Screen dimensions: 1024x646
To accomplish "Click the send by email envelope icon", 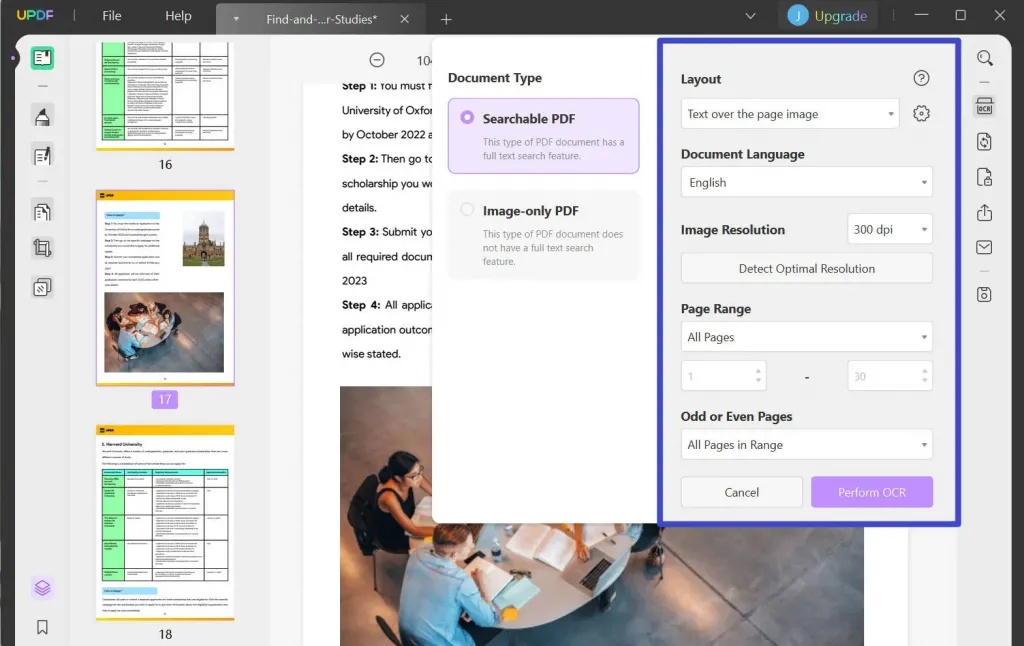I will point(984,248).
